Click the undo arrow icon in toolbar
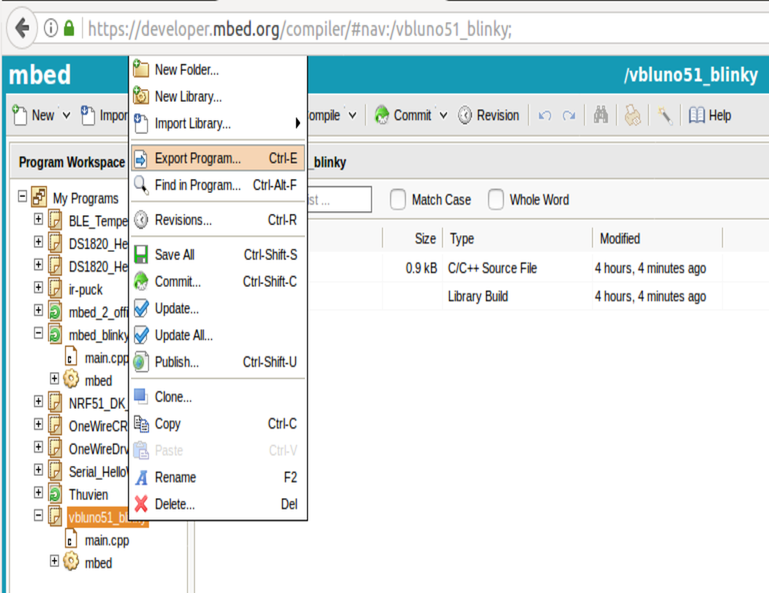The width and height of the screenshot is (769, 593). pyautogui.click(x=545, y=116)
